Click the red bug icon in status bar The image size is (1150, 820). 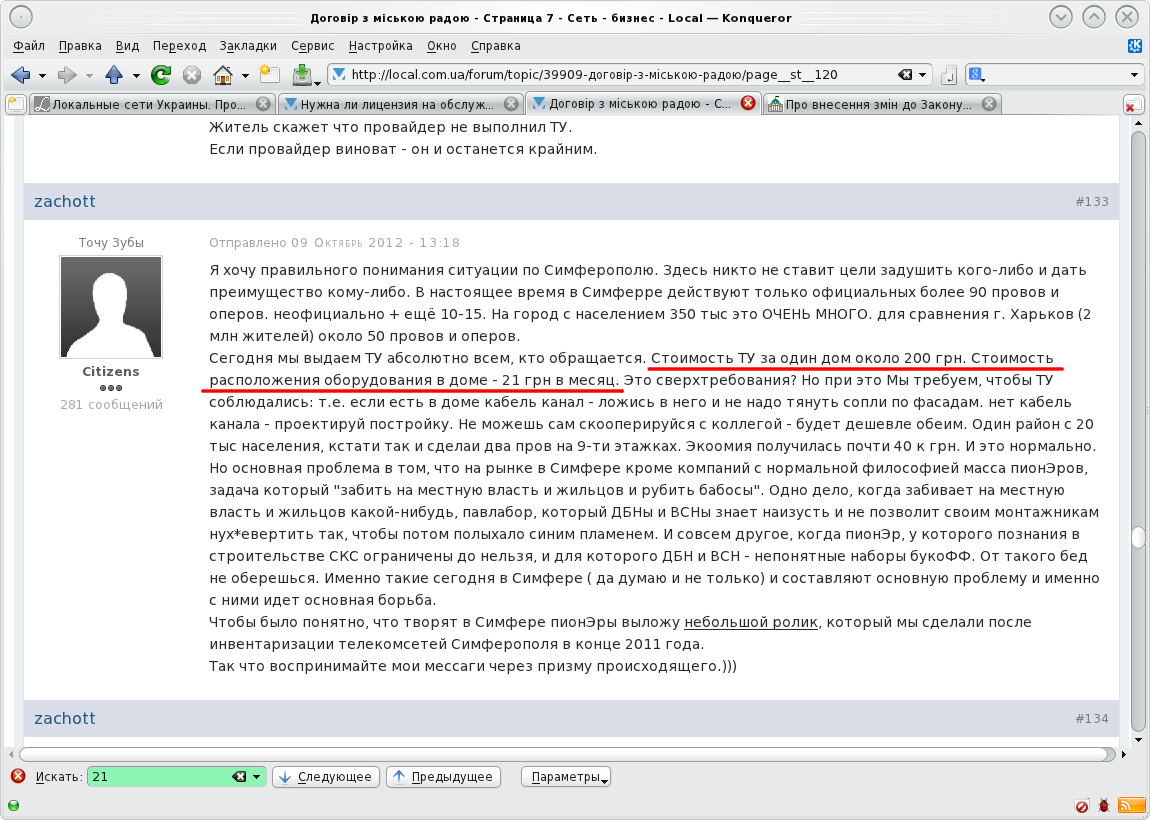[x=1104, y=806]
